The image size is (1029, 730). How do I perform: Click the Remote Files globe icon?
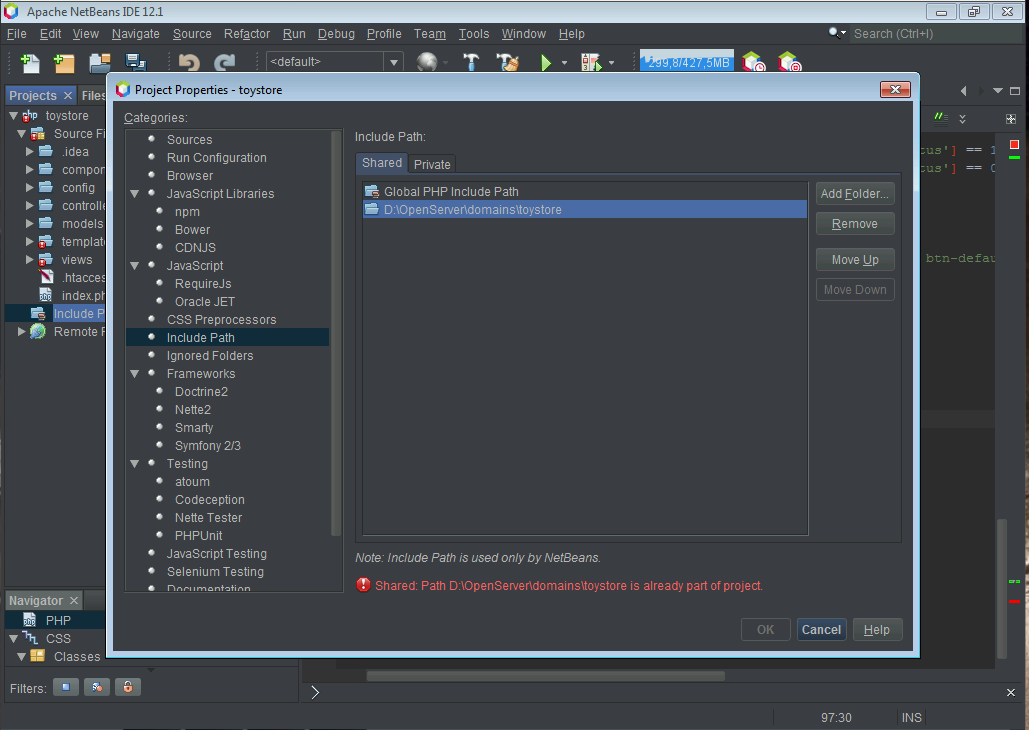point(38,332)
